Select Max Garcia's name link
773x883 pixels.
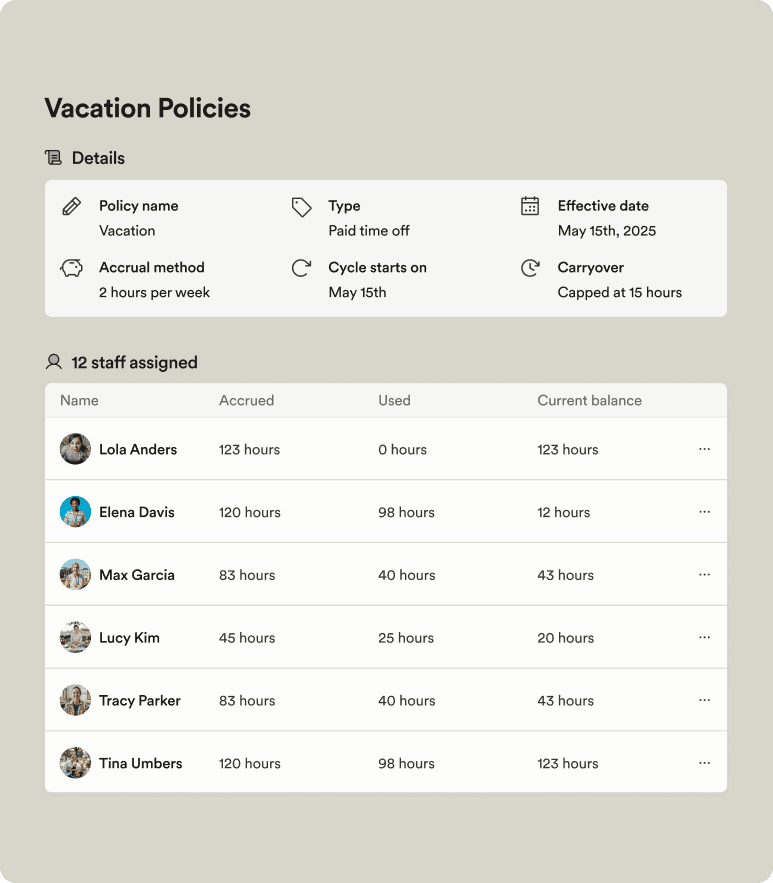(138, 574)
